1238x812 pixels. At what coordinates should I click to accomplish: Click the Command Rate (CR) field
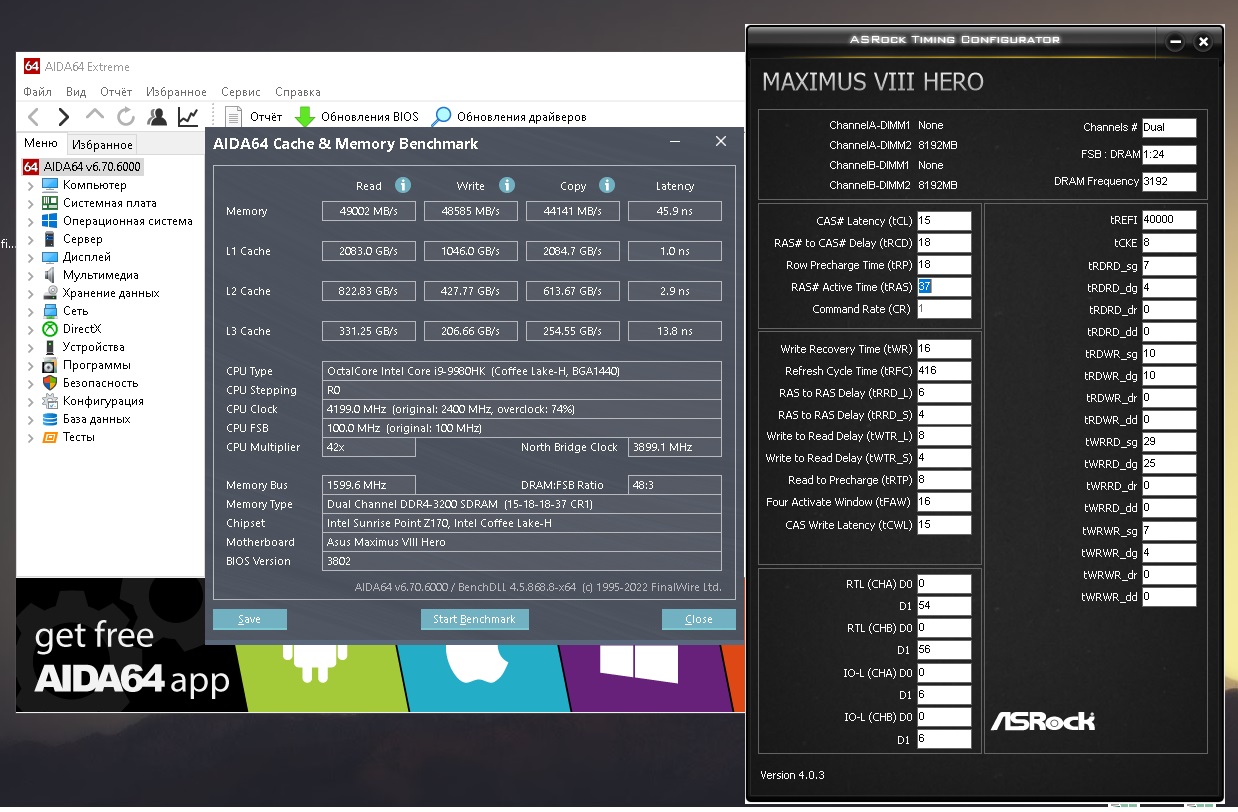(x=943, y=309)
